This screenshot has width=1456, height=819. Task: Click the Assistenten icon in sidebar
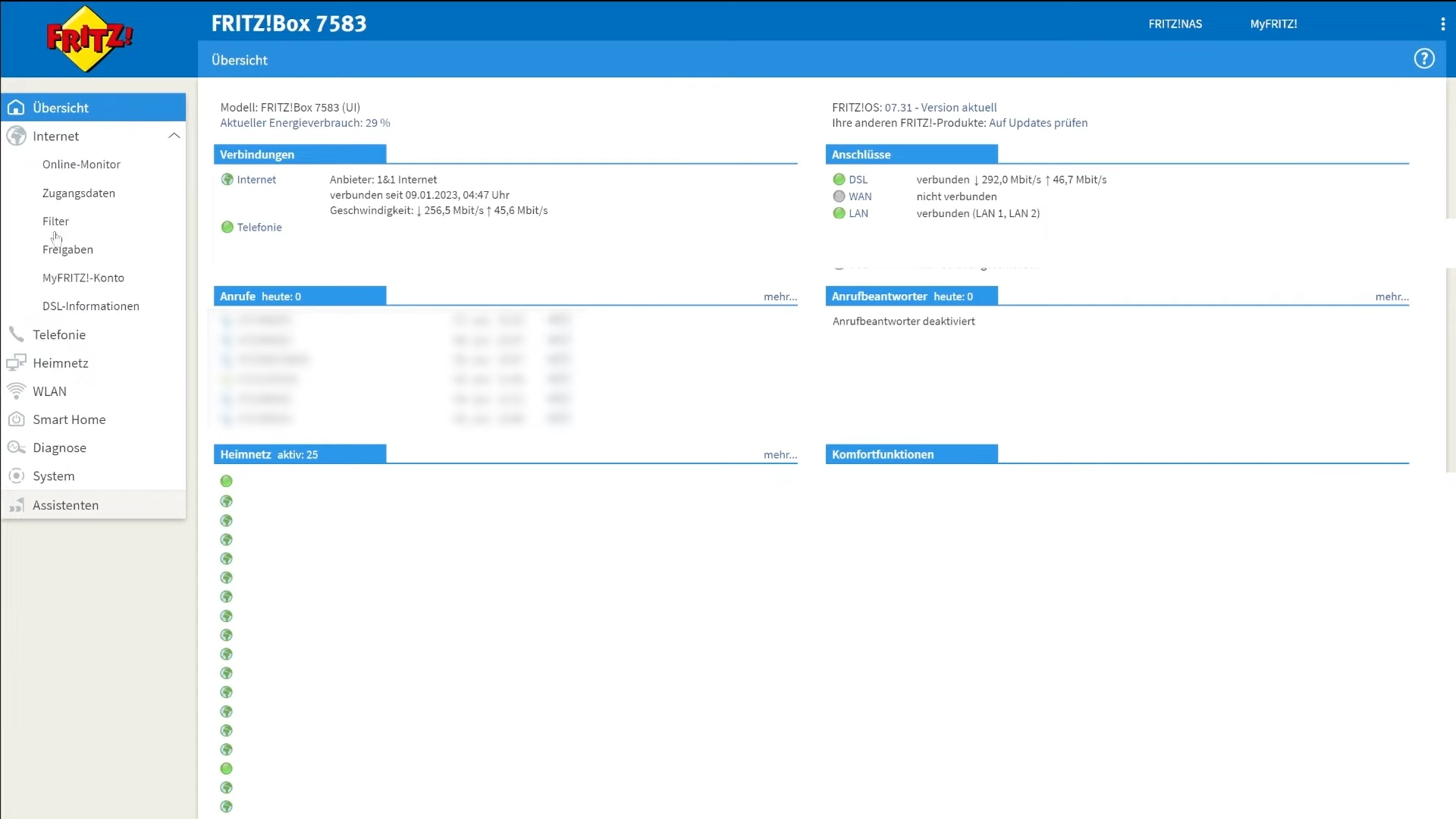click(x=16, y=505)
